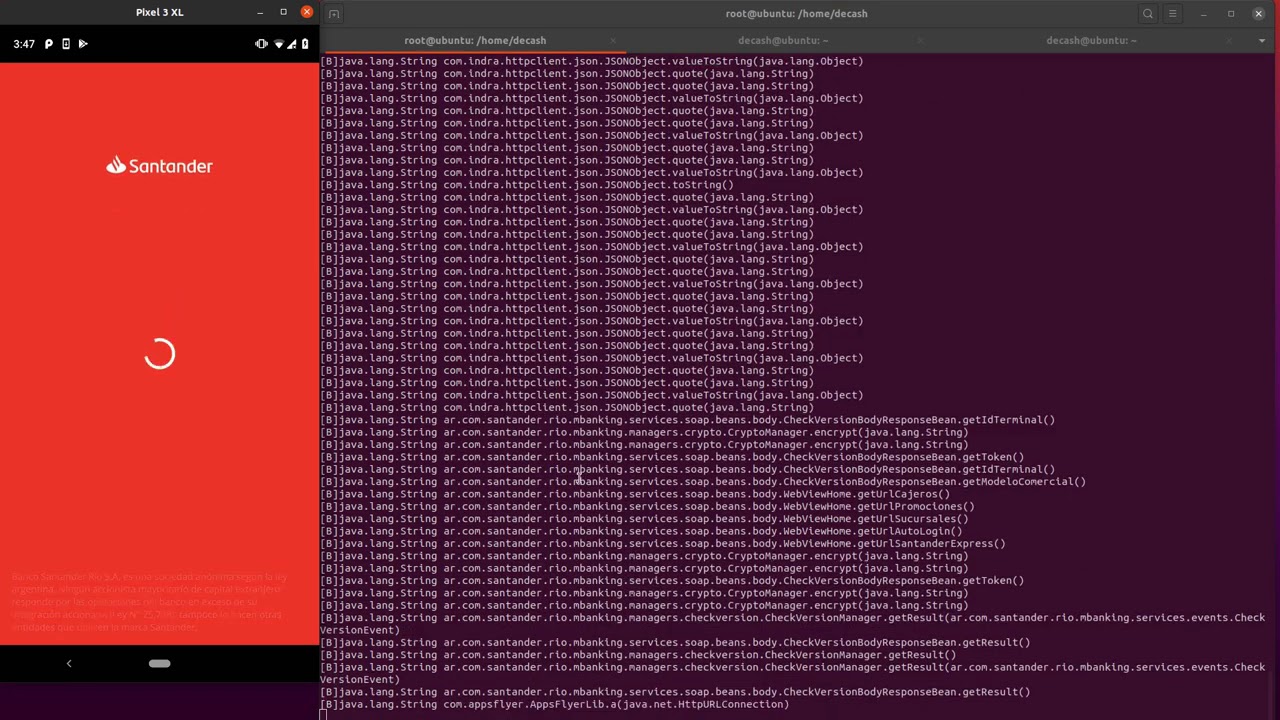Switch to the middle decash@ubuntu tab
Screen dimensions: 1280x720
pyautogui.click(x=782, y=41)
